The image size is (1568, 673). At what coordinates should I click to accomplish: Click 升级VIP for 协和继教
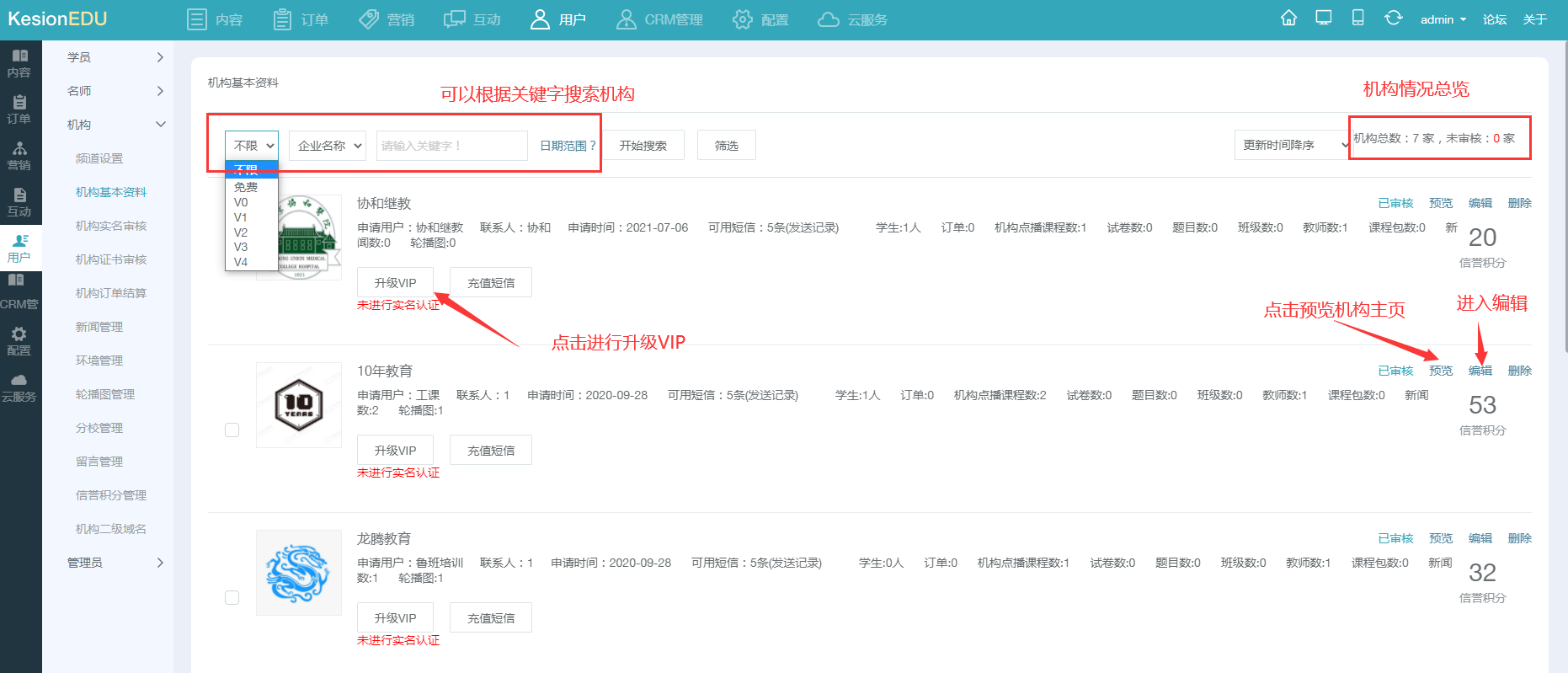(395, 283)
